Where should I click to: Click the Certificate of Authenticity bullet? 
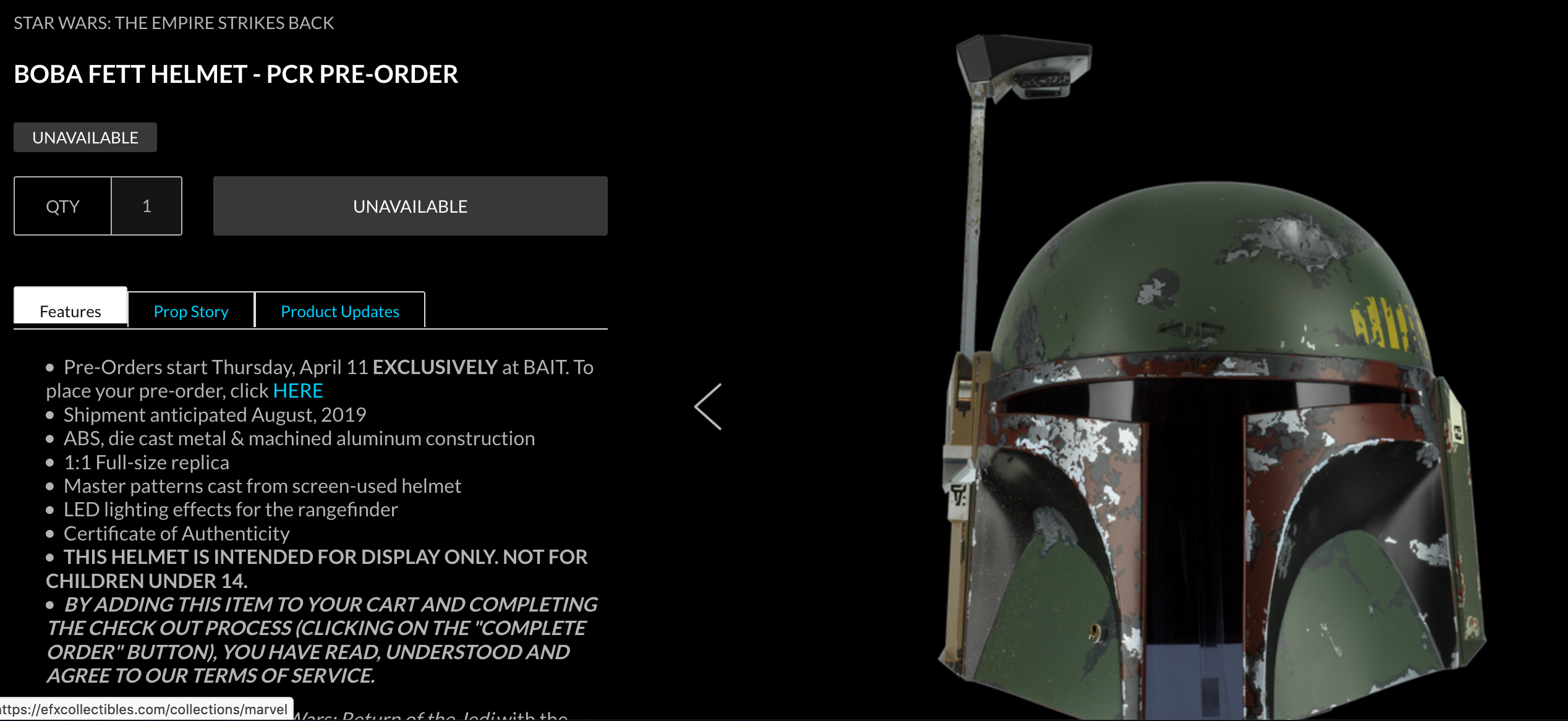point(177,534)
